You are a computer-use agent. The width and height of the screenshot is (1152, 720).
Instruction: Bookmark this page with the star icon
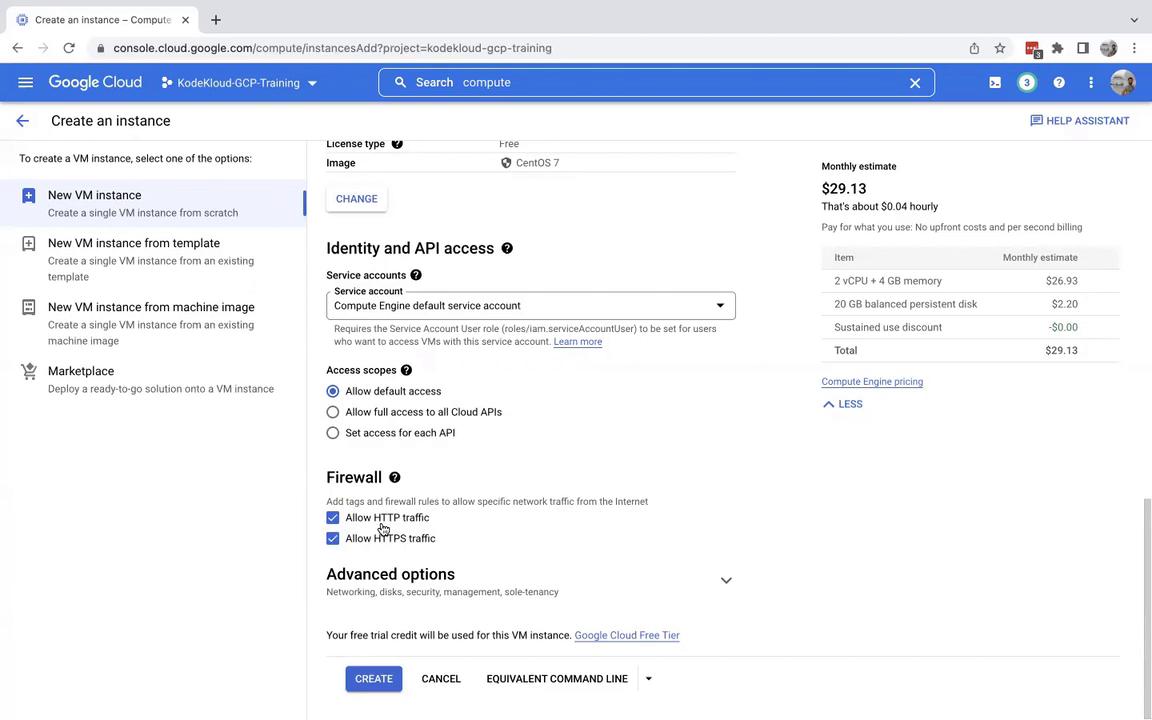[999, 48]
